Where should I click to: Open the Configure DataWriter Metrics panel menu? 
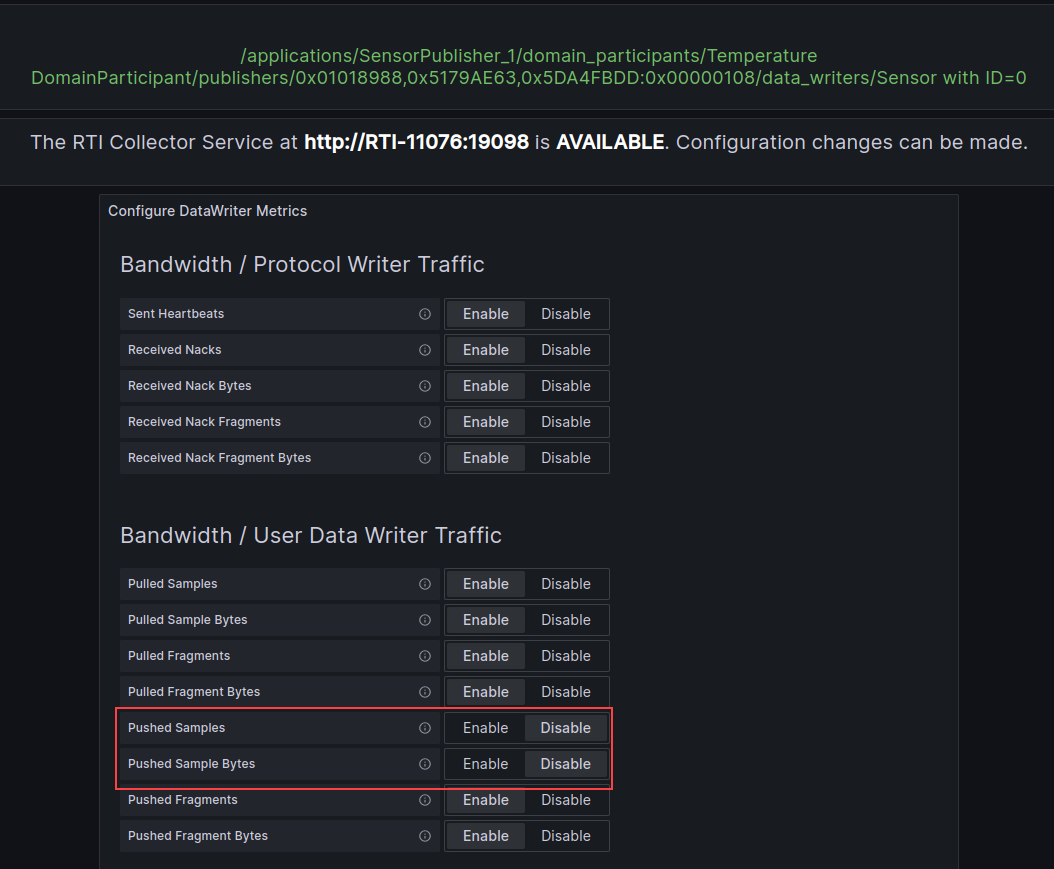(x=207, y=211)
